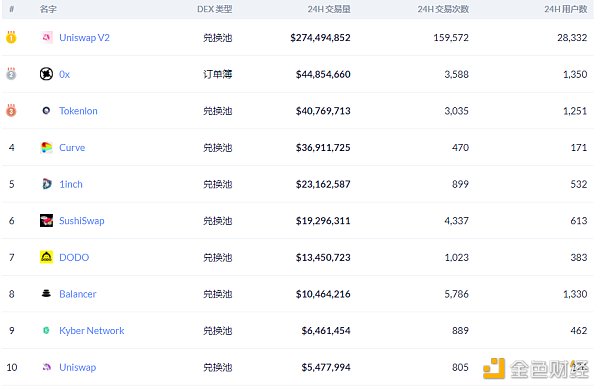The width and height of the screenshot is (600, 390).
Task: Sort by 24H 交易量 column header
Action: pyautogui.click(x=329, y=9)
